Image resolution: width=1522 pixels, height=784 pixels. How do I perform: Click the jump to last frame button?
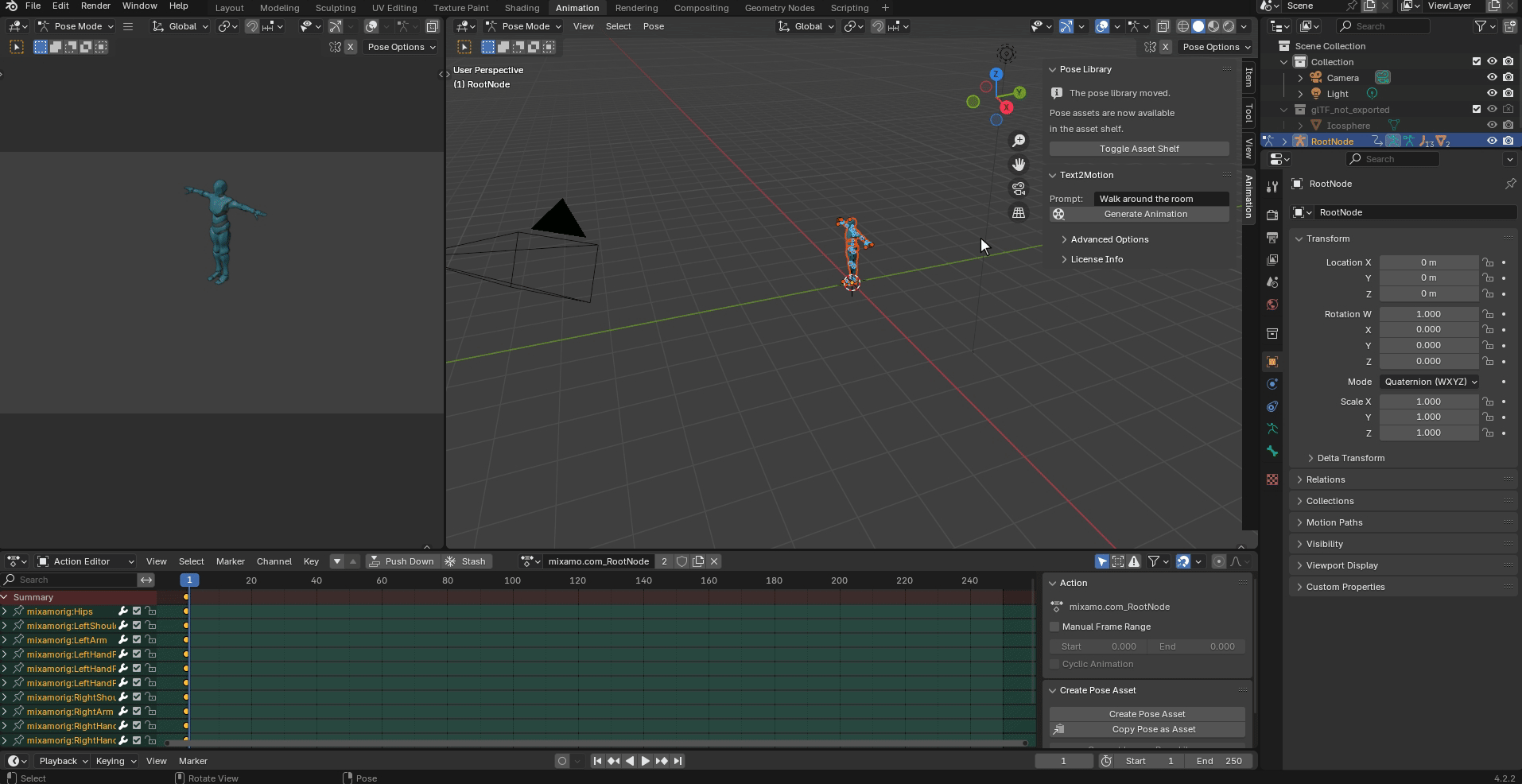point(678,761)
